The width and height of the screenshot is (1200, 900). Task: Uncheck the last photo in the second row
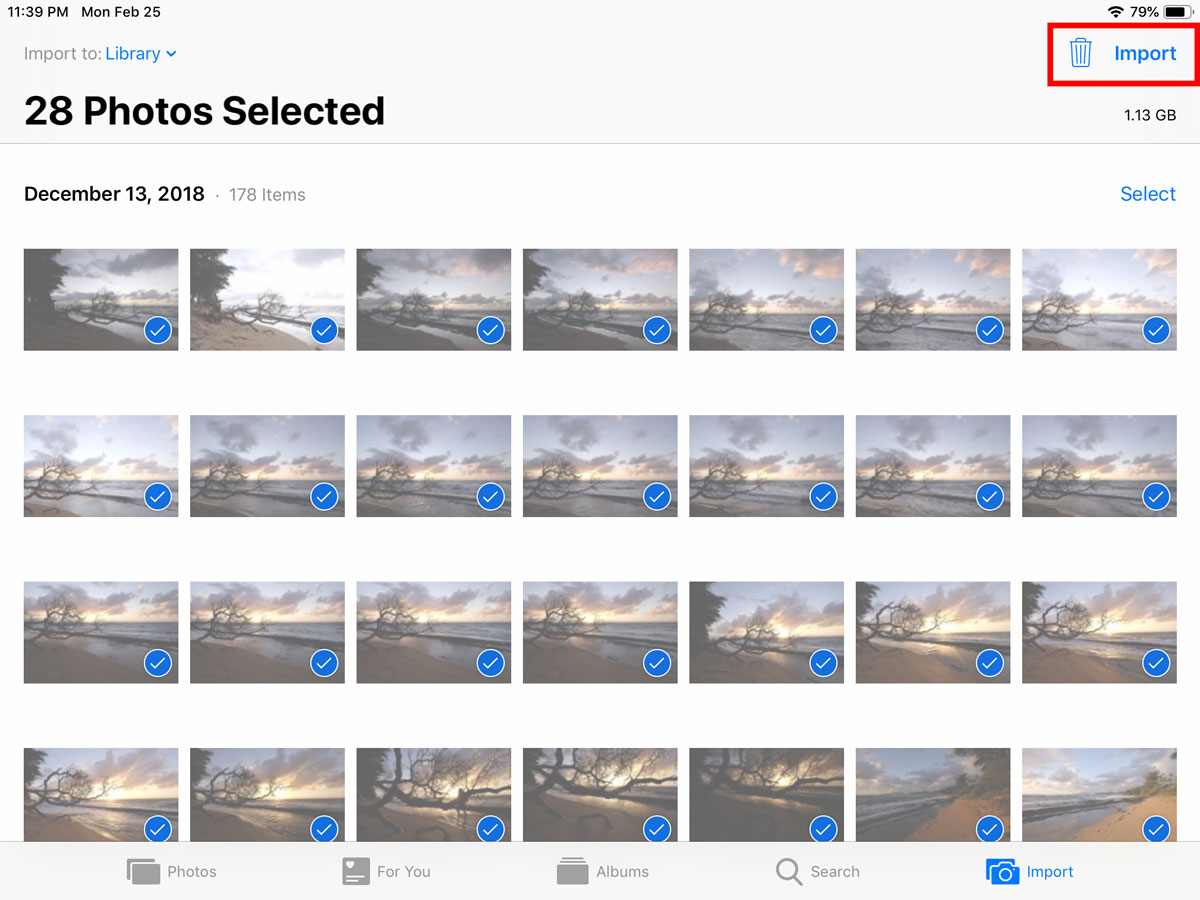tap(1156, 495)
